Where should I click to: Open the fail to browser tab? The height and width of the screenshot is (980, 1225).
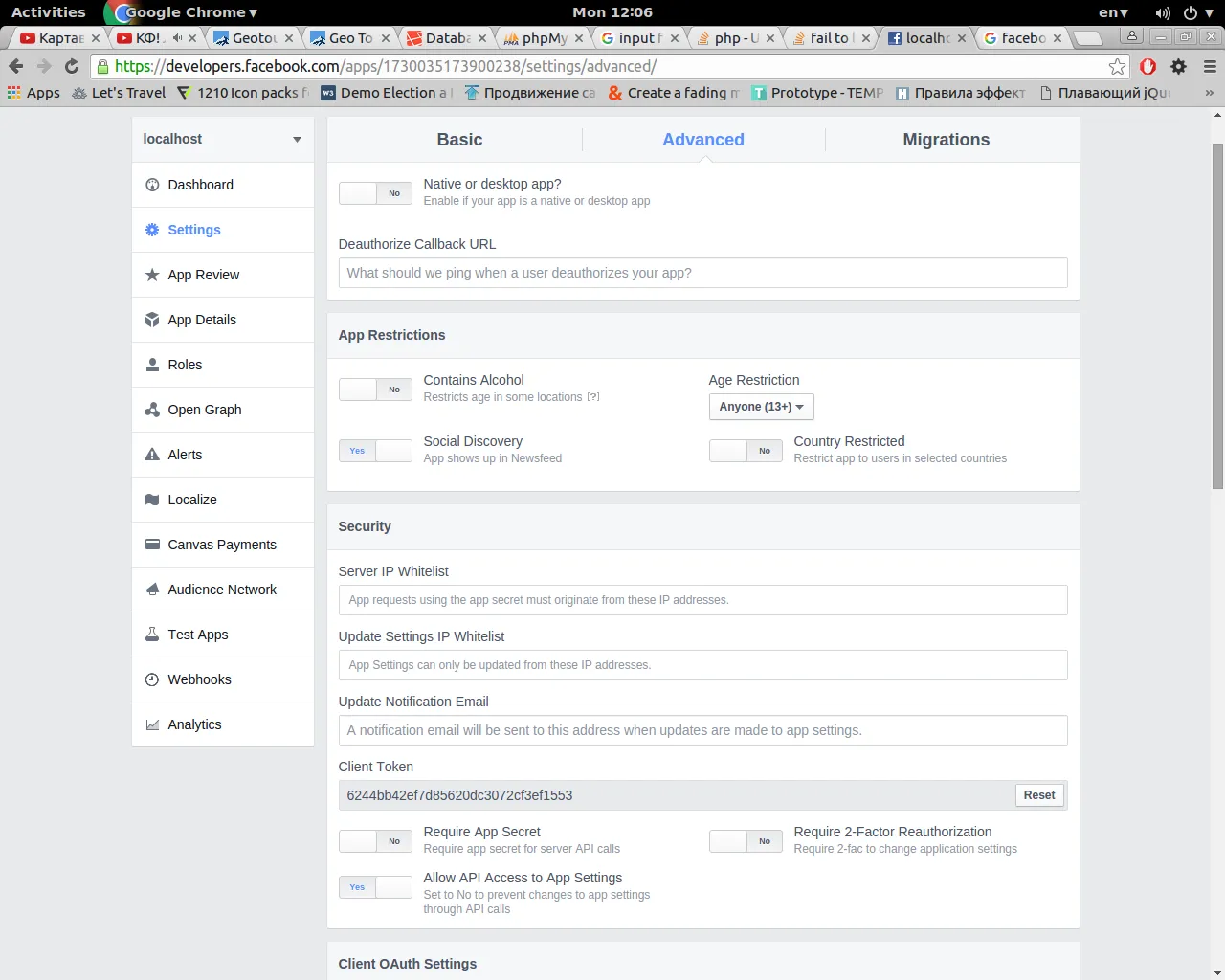[x=829, y=38]
